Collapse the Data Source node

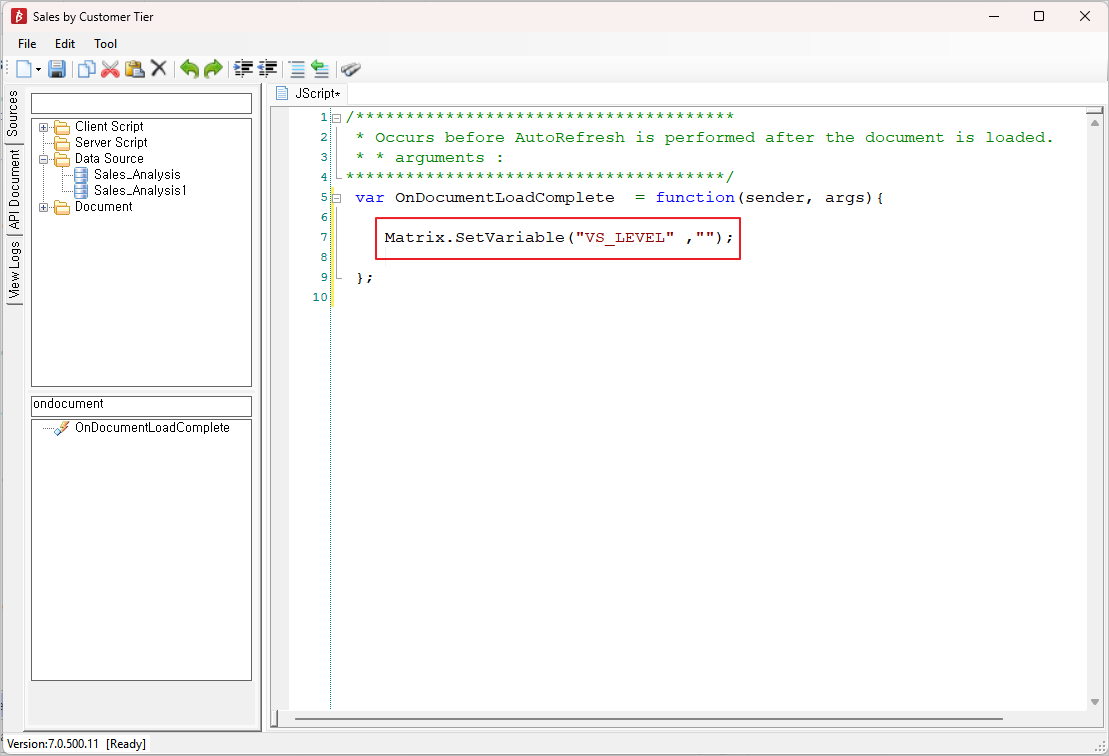click(44, 159)
